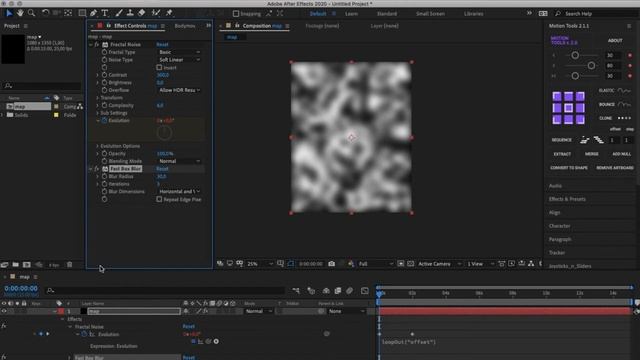The image size is (640, 360).
Task: Toggle Fractal Noise fx effect switch
Action: pos(97,44)
